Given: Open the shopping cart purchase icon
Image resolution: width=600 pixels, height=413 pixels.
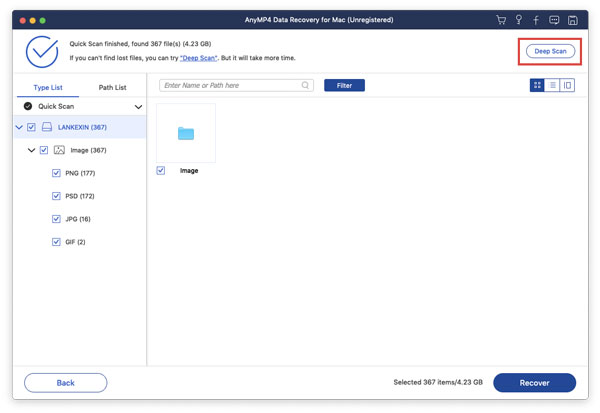Looking at the screenshot, I should [x=501, y=20].
